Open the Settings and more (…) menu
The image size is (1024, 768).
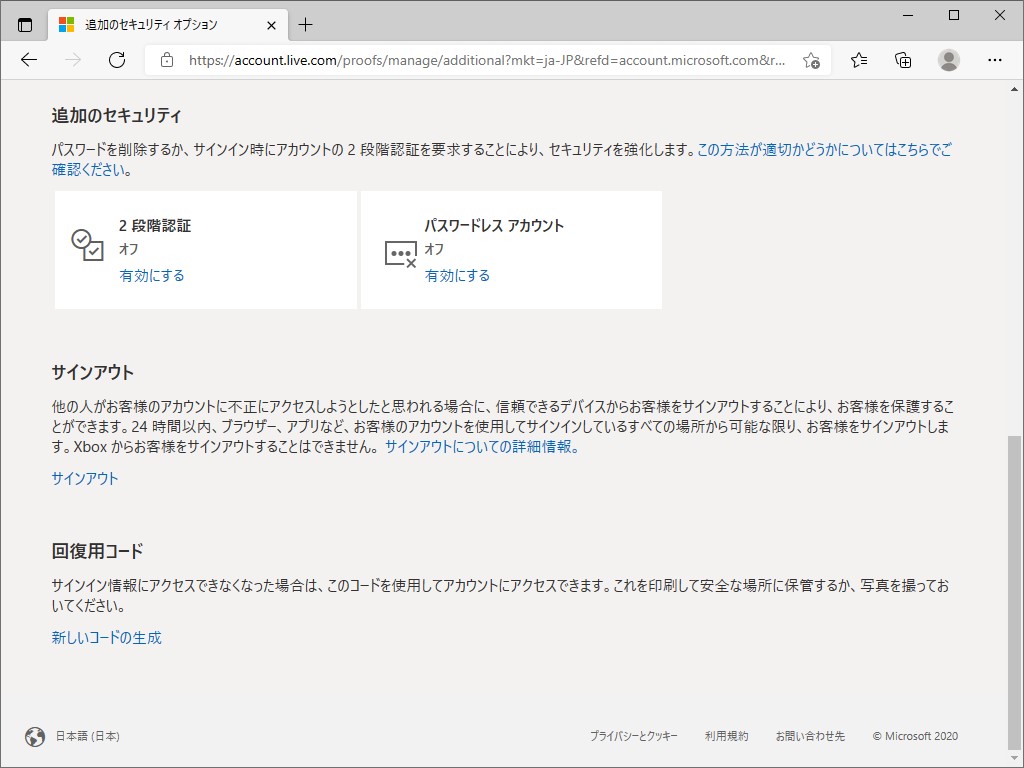pos(996,60)
